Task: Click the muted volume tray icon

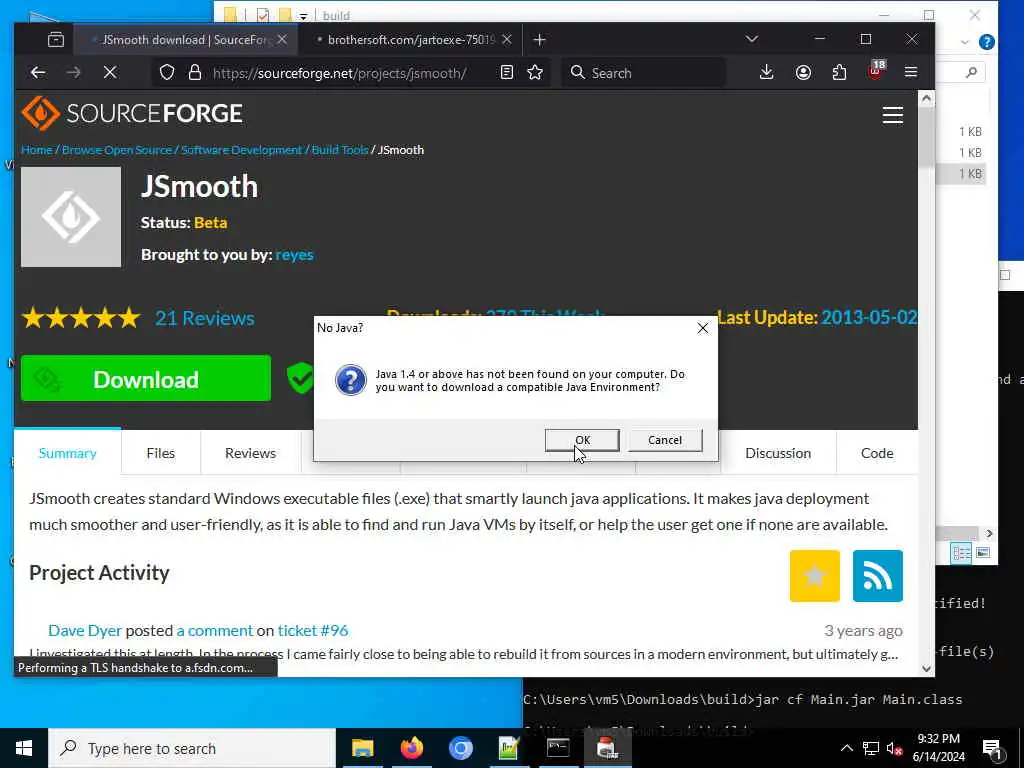Action: [x=894, y=748]
